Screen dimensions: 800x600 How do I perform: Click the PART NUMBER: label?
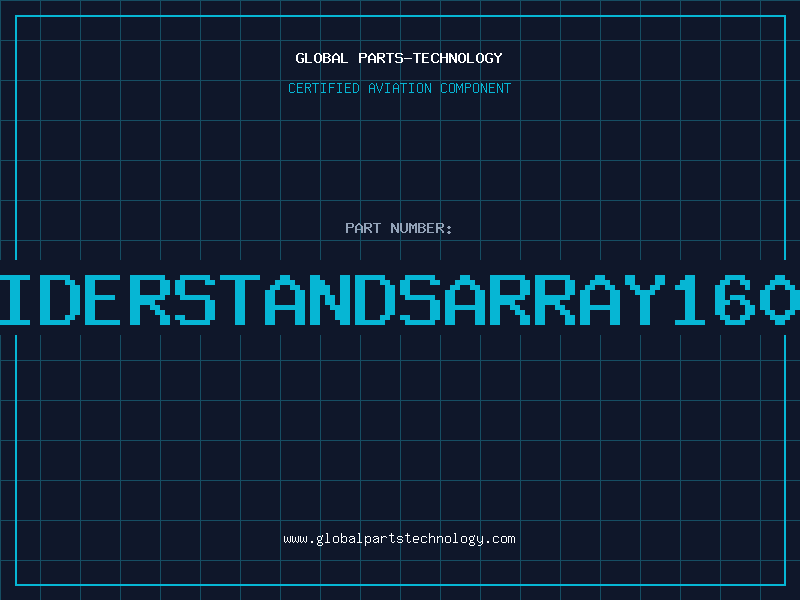[399, 228]
